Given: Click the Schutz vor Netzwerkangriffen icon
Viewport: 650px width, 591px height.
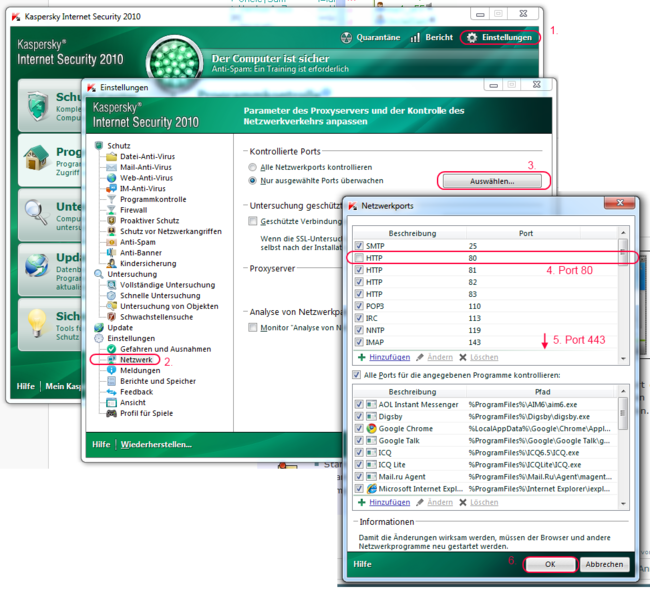Looking at the screenshot, I should 111,231.
